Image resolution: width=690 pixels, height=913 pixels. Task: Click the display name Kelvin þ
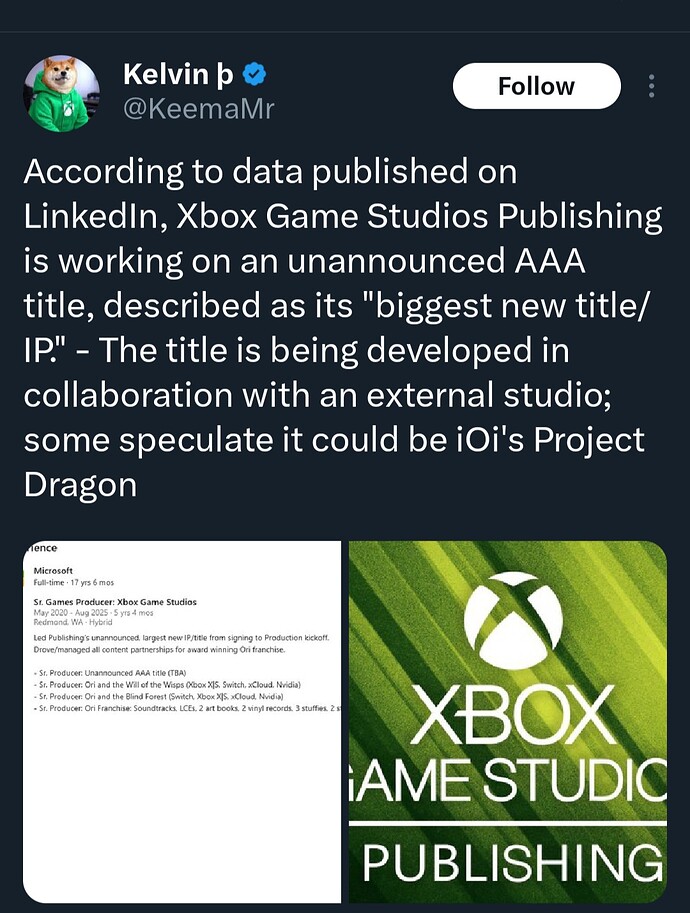tap(177, 71)
